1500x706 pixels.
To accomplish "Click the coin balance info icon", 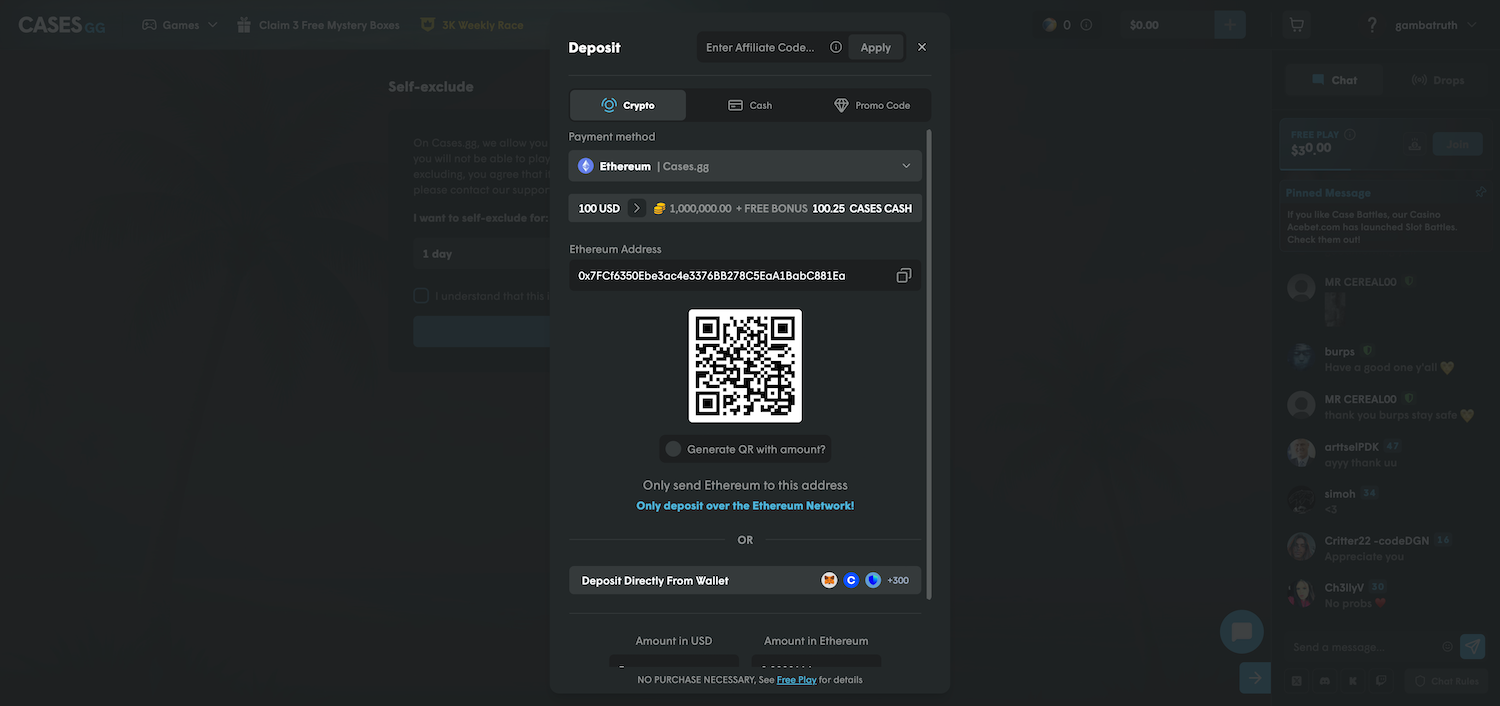I will click(x=1086, y=25).
